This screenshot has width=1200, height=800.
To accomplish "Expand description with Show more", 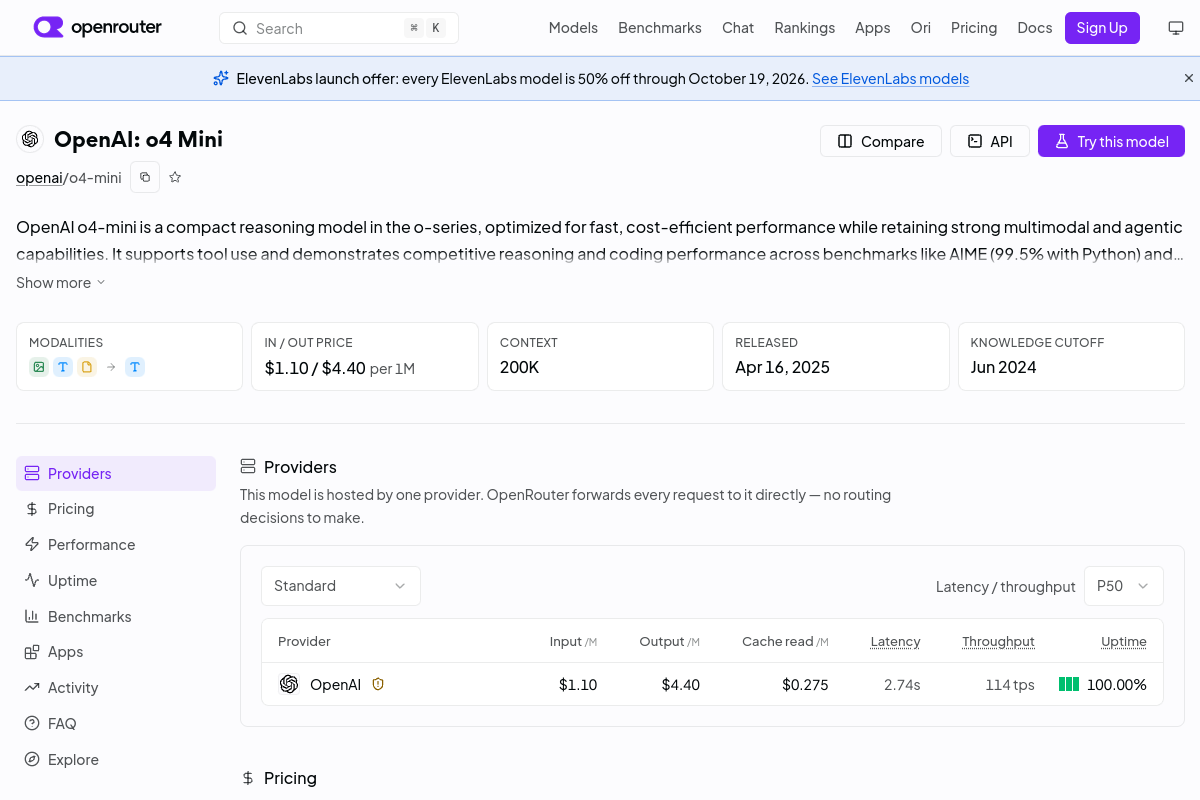I will coord(61,283).
